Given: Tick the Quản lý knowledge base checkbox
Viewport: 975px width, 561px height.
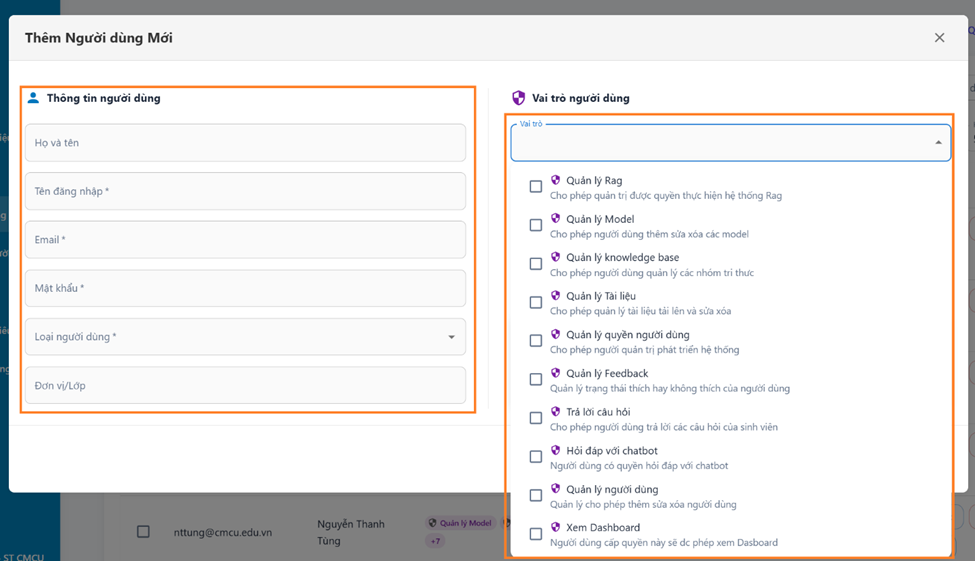Looking at the screenshot, I should point(536,264).
